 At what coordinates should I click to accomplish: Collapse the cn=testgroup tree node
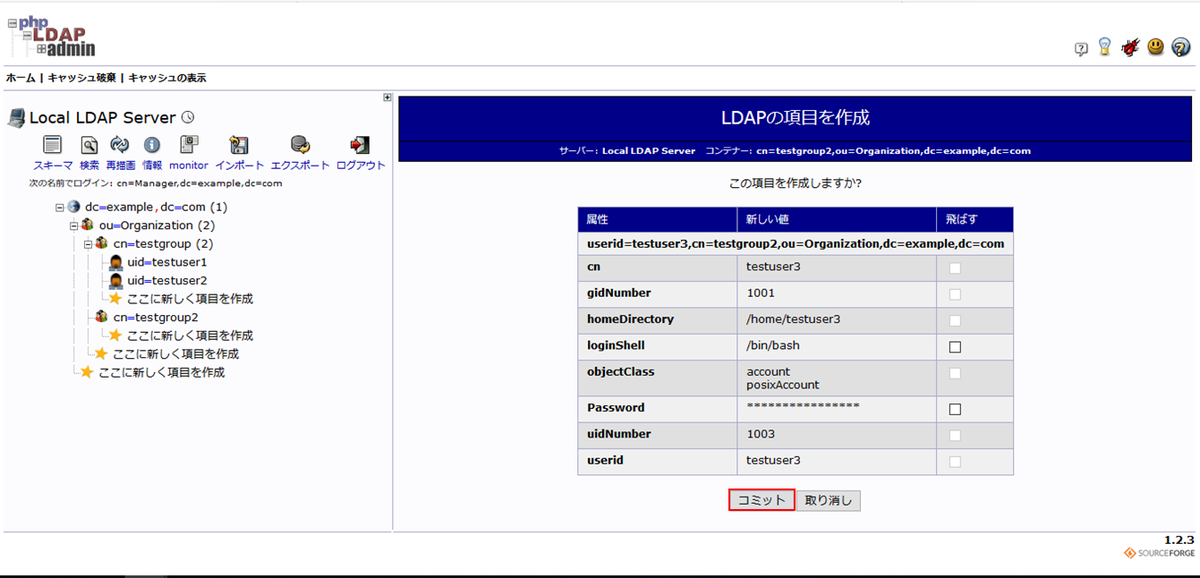pyautogui.click(x=88, y=244)
